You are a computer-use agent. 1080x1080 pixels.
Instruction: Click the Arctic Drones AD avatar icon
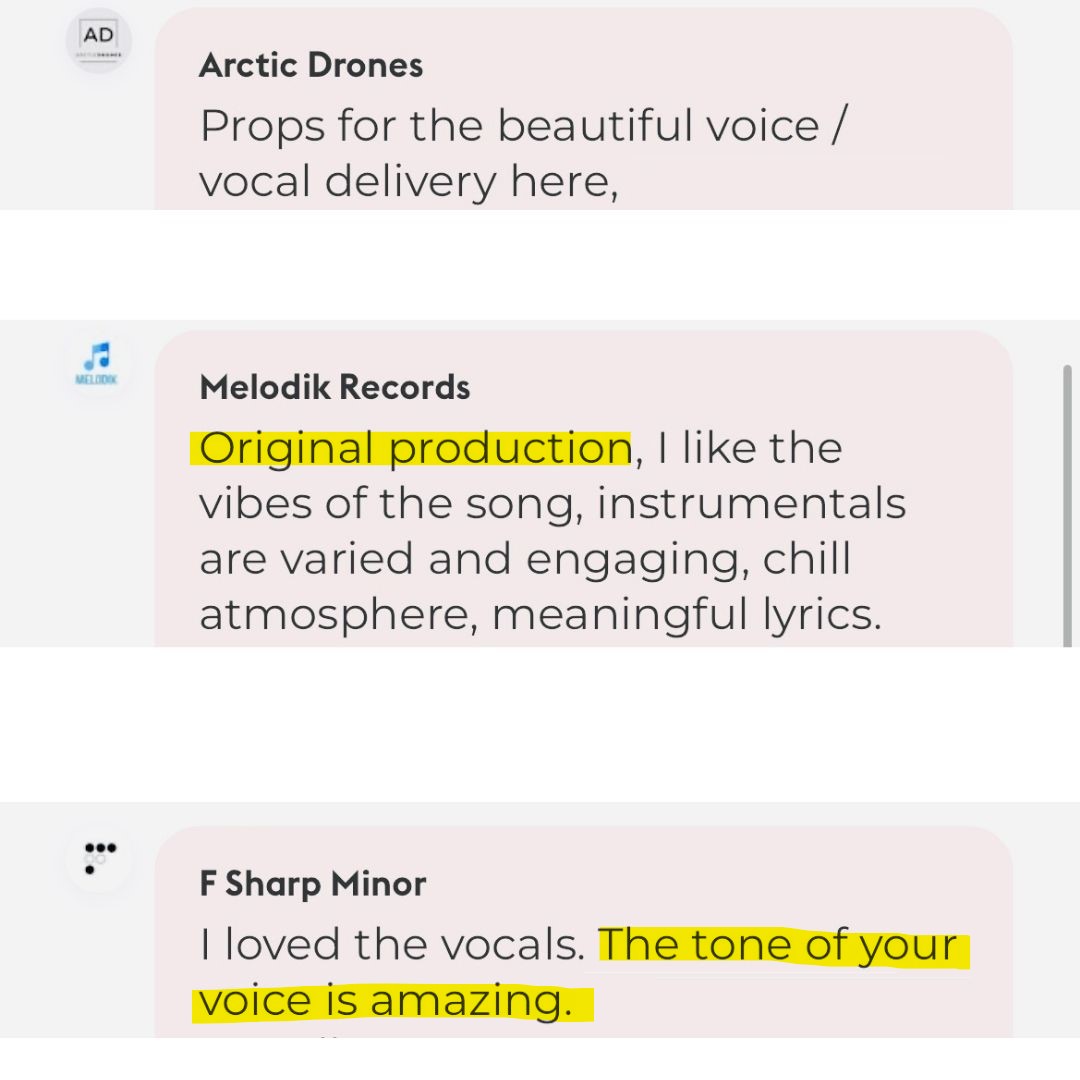[98, 40]
